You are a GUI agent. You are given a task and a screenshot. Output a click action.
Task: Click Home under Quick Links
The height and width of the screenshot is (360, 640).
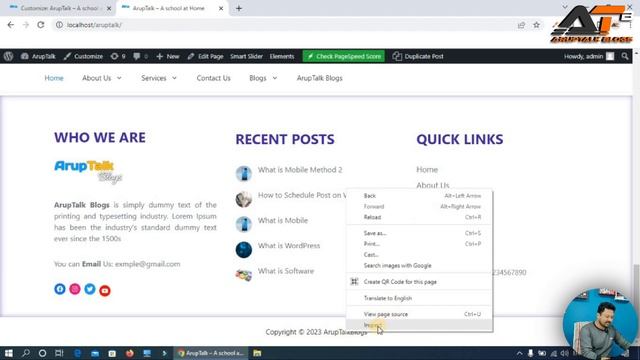coord(427,169)
